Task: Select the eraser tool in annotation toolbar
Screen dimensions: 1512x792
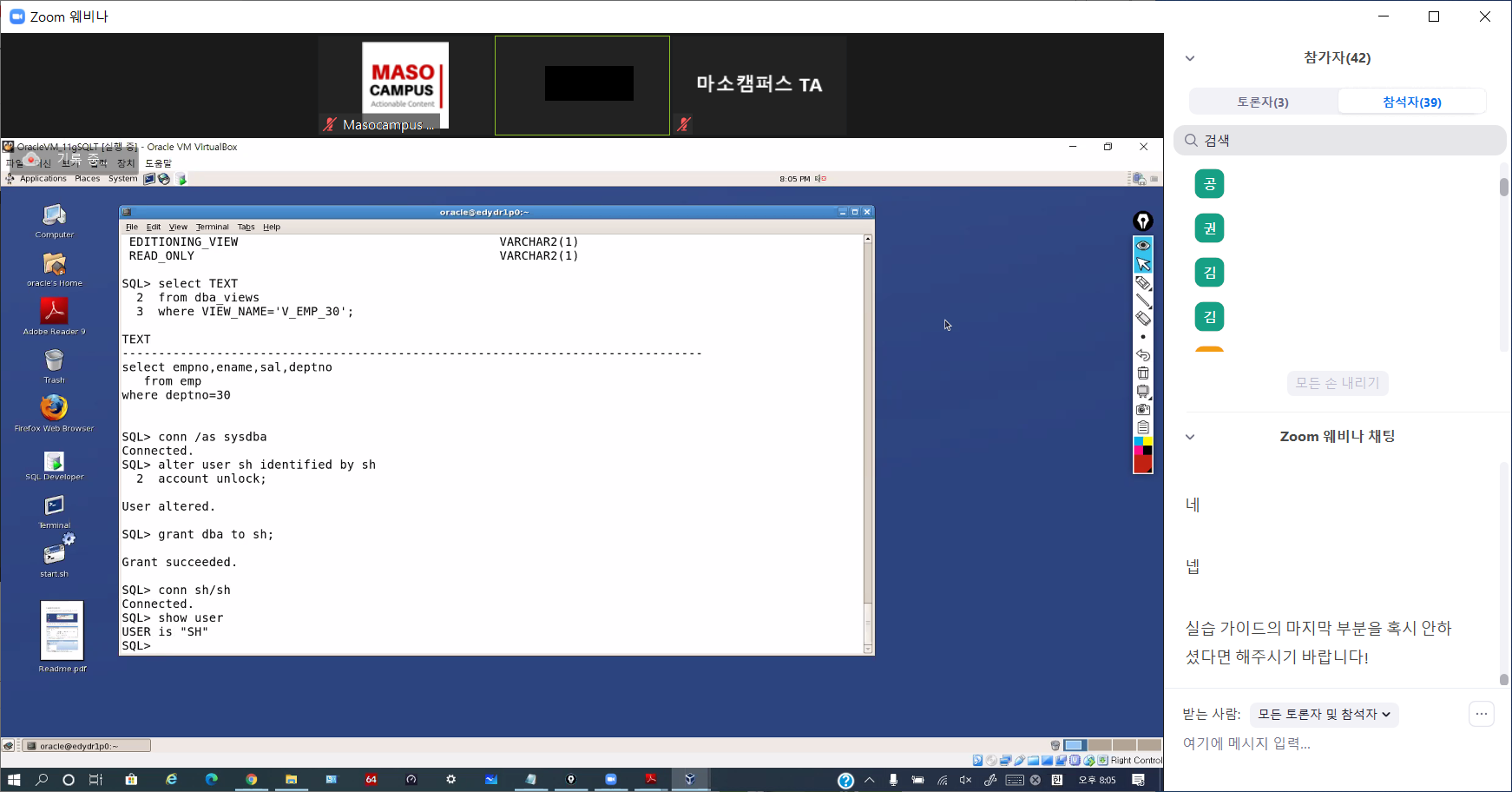Action: tap(1143, 319)
